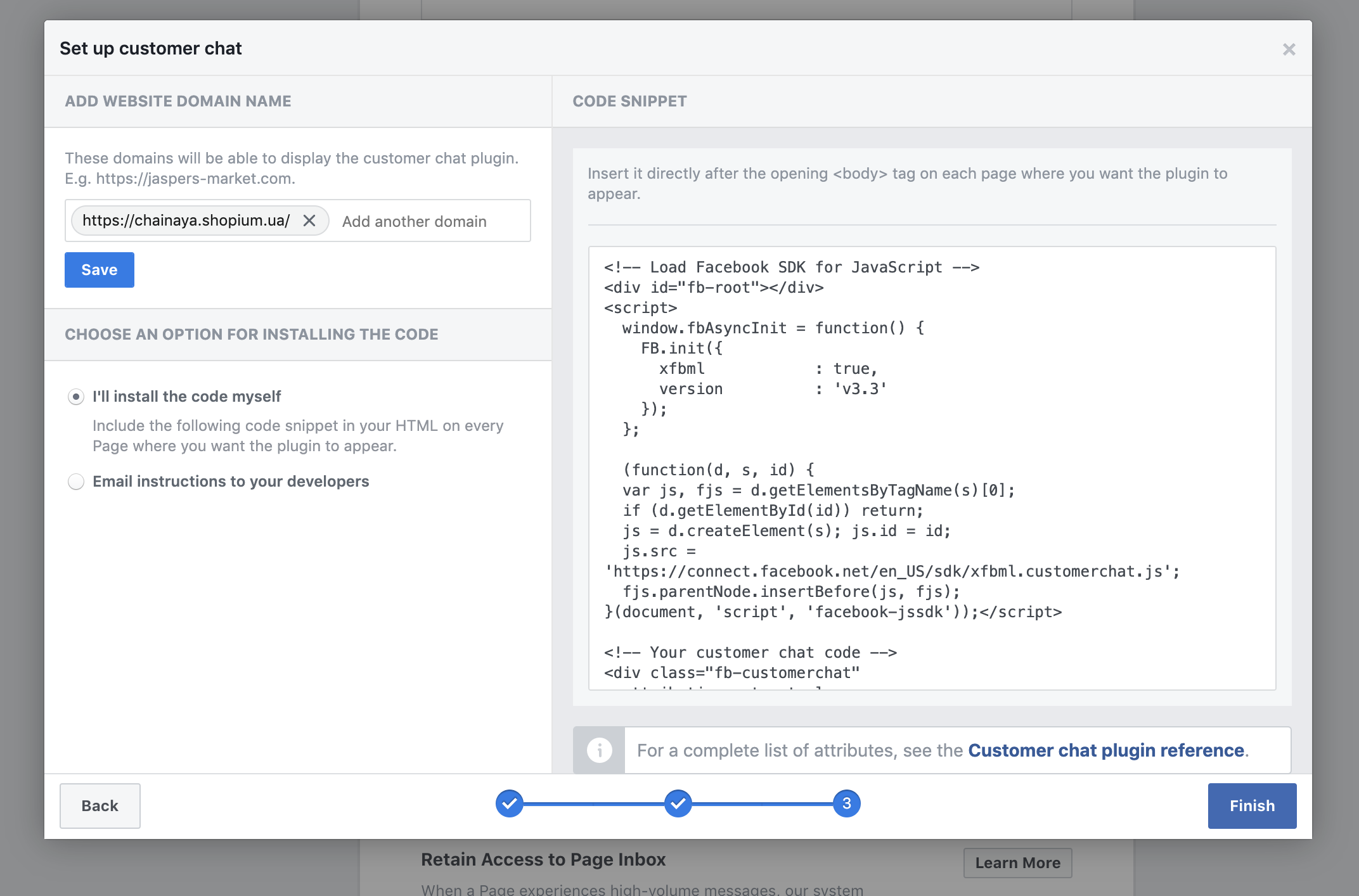Screen dimensions: 1359x896
Task: Close the Set up customer chat dialog
Action: tap(1289, 49)
